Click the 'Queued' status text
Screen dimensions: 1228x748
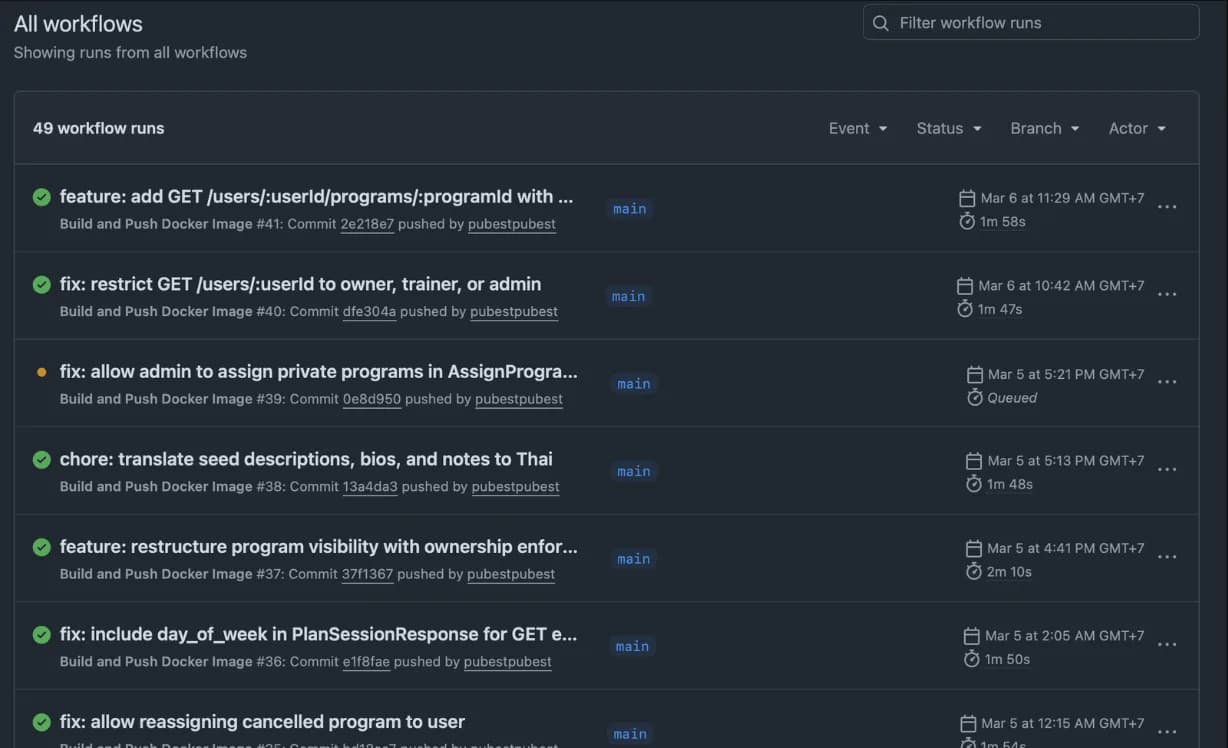(1012, 397)
